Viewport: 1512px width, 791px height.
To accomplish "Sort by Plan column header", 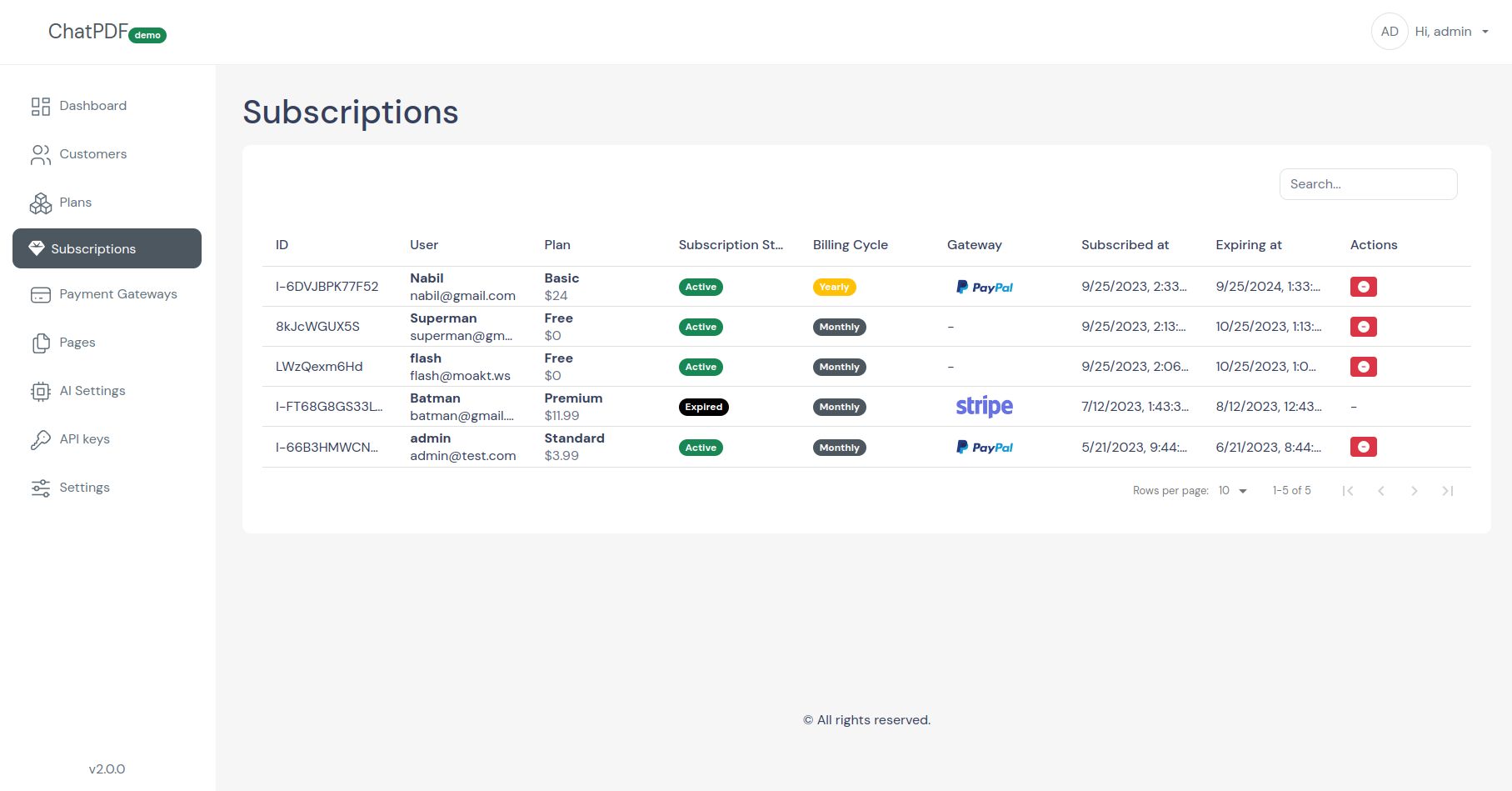I will click(557, 245).
